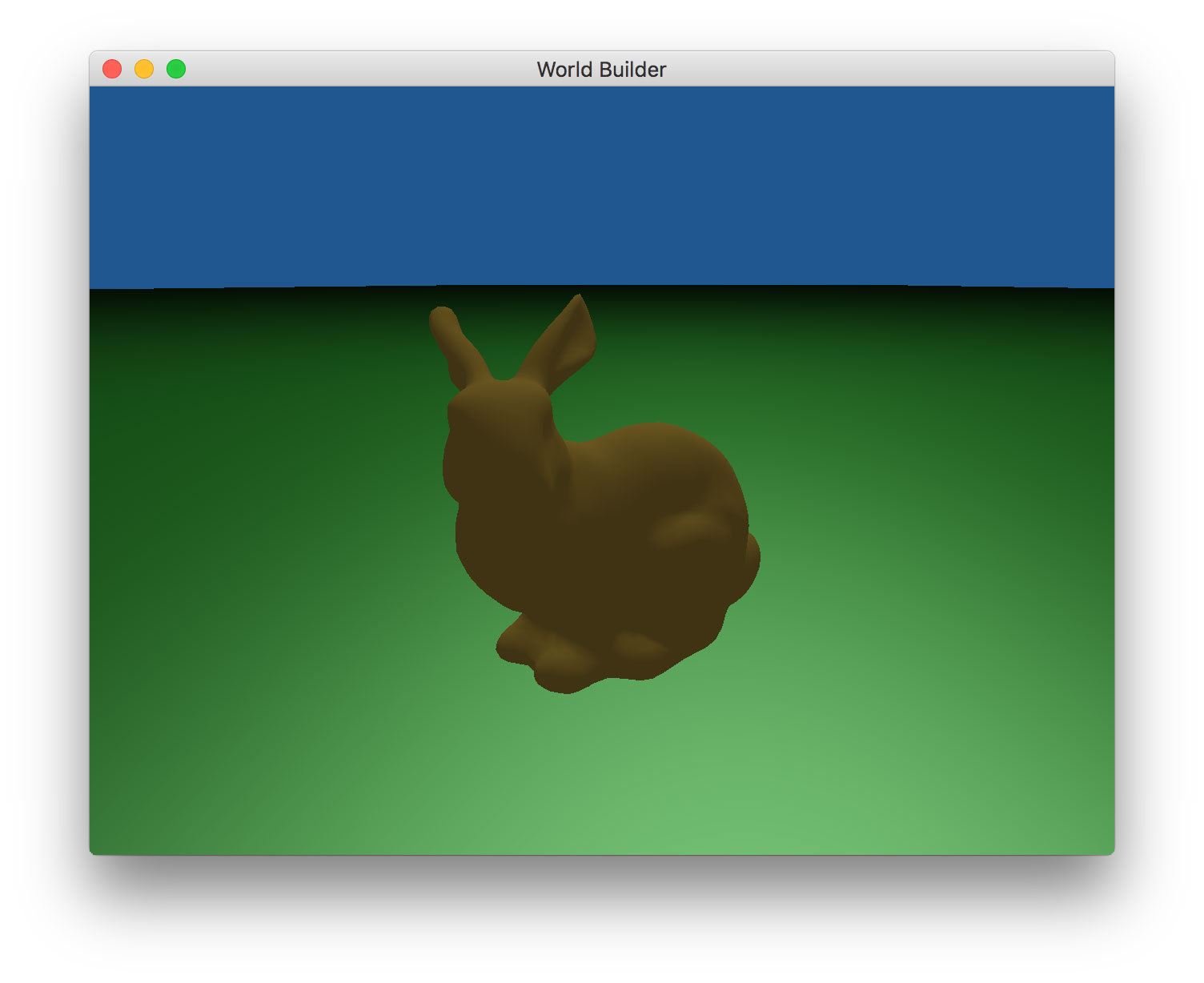
Task: Click the World Builder title text
Action: (x=601, y=70)
